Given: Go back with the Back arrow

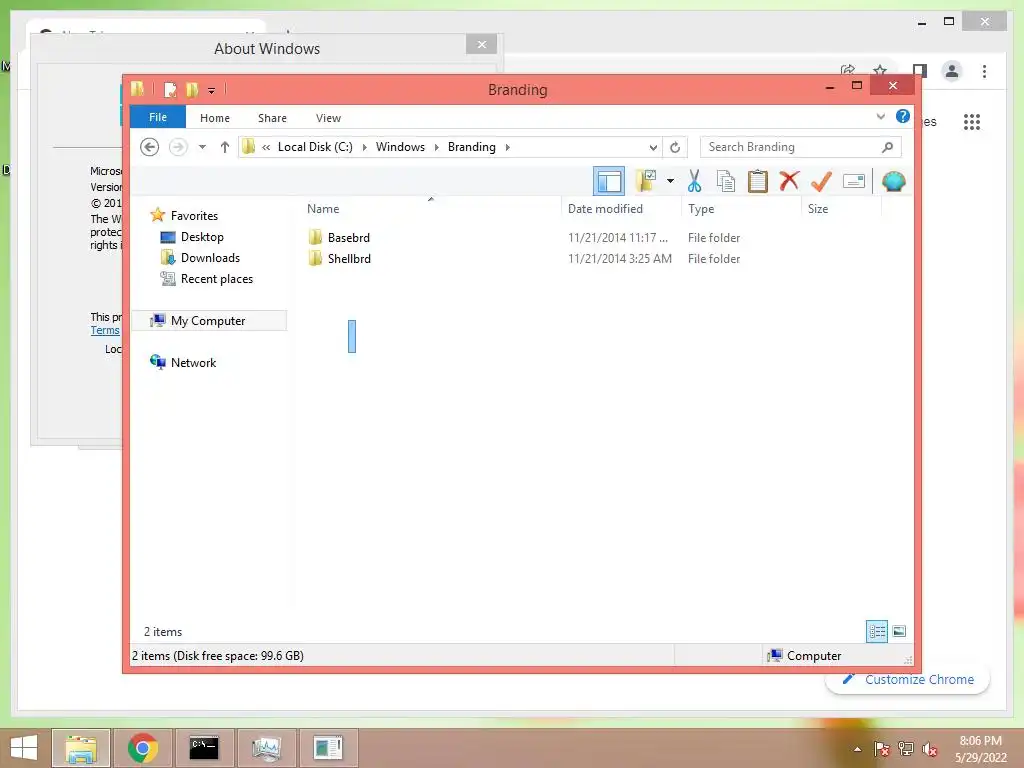Looking at the screenshot, I should point(150,147).
